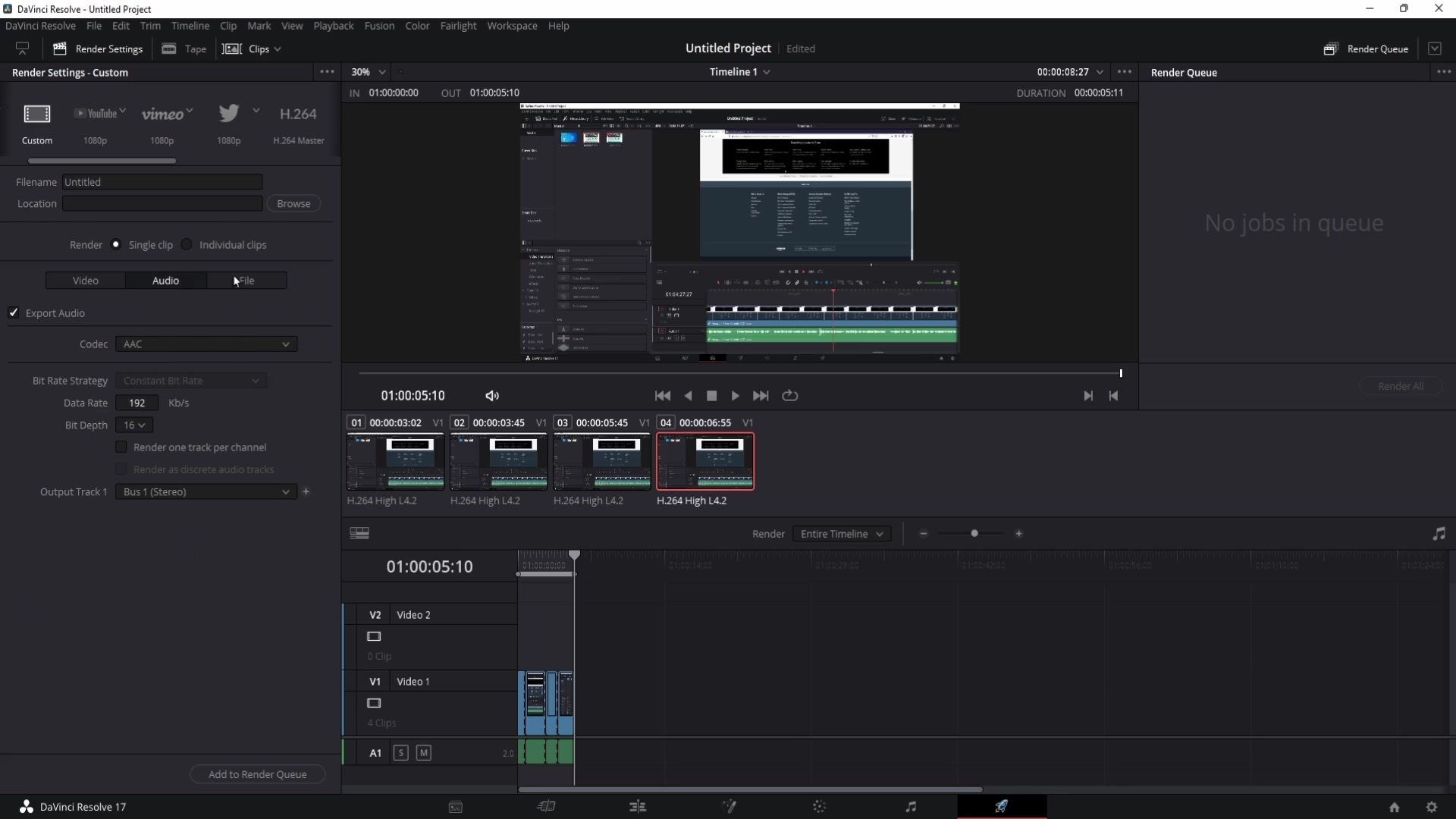
Task: Click the Browse location button
Action: click(x=293, y=204)
